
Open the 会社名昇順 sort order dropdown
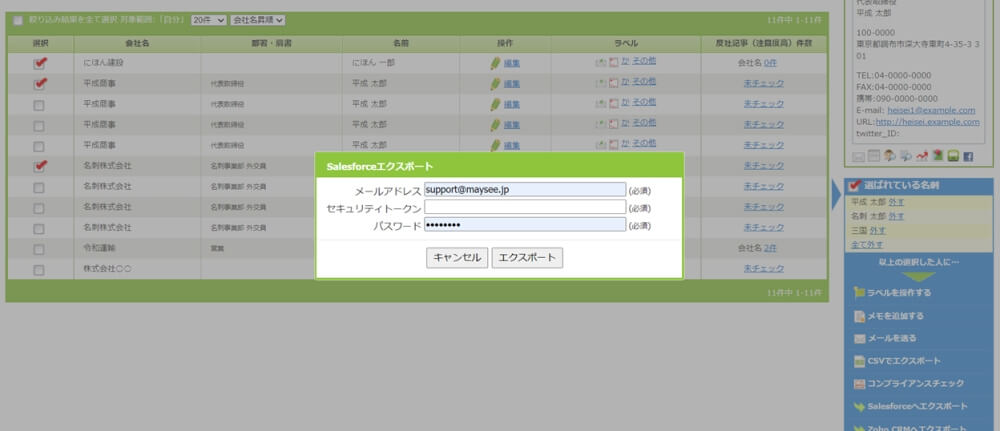258,20
